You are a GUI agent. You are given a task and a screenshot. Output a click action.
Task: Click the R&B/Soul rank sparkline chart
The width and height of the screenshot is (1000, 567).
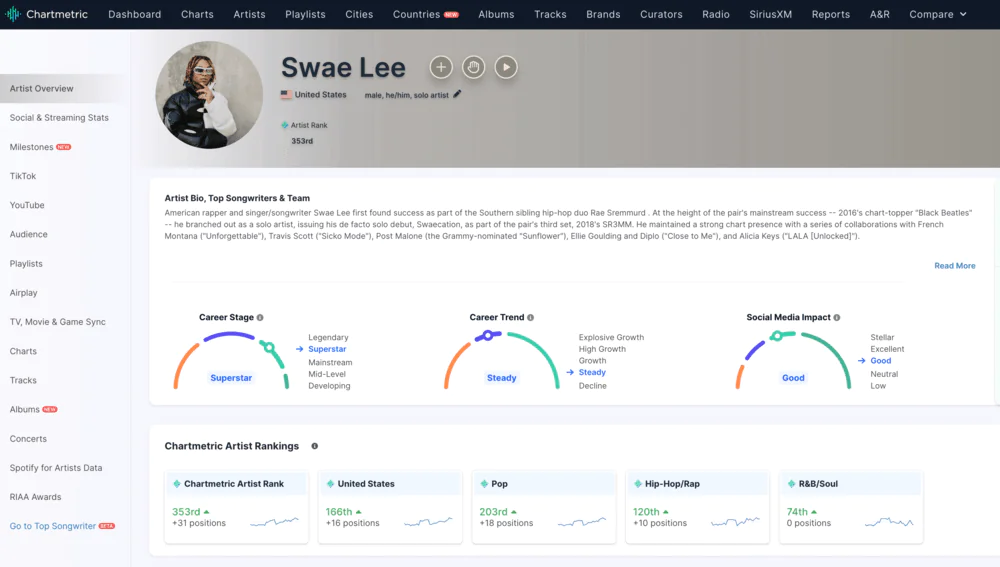(889, 522)
